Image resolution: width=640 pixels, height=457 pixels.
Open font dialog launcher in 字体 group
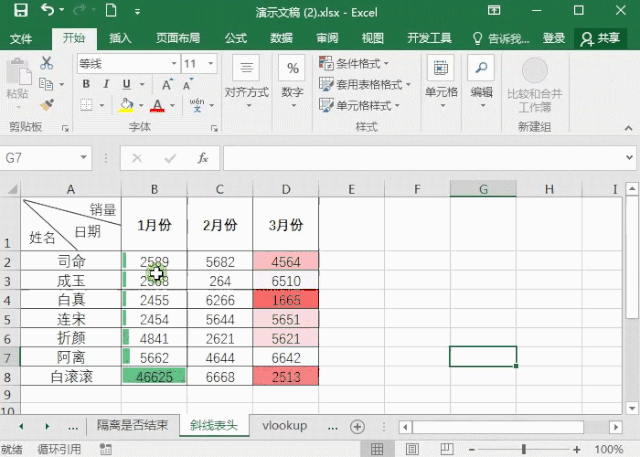coord(214,128)
